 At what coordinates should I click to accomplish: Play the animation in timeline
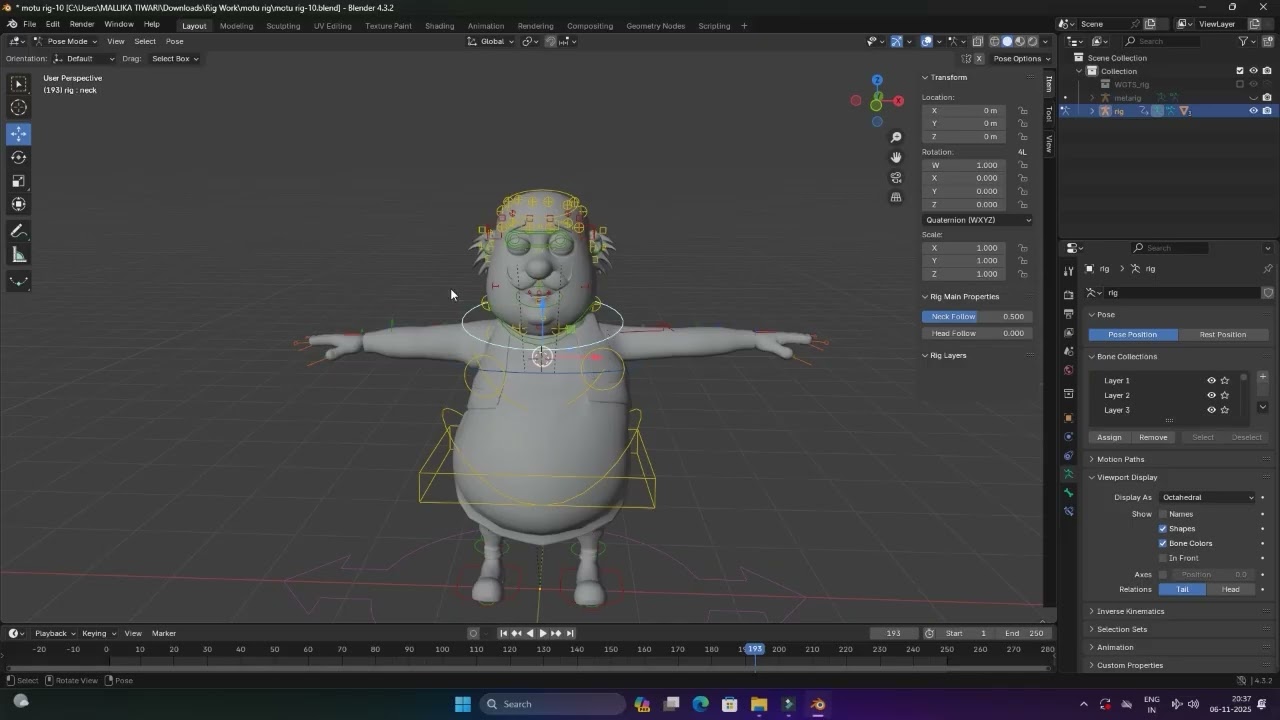tap(543, 633)
